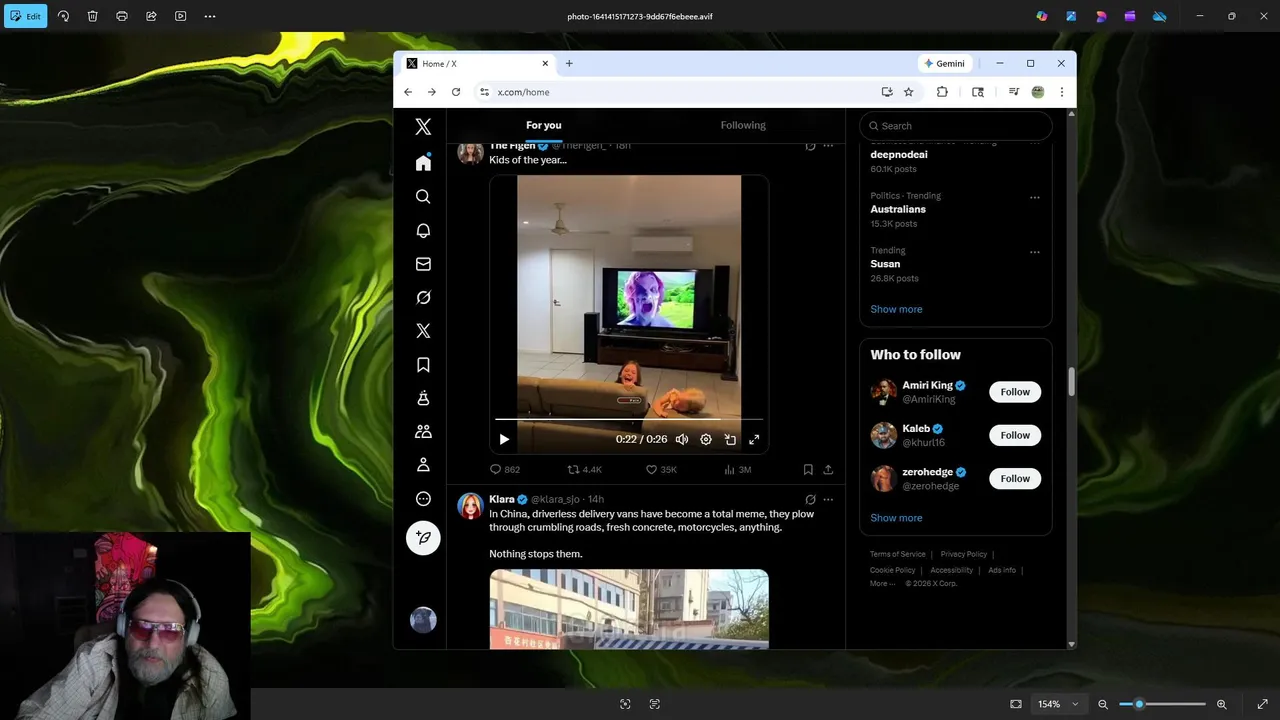
Task: Open more options for Australians trend
Action: [x=1035, y=197]
